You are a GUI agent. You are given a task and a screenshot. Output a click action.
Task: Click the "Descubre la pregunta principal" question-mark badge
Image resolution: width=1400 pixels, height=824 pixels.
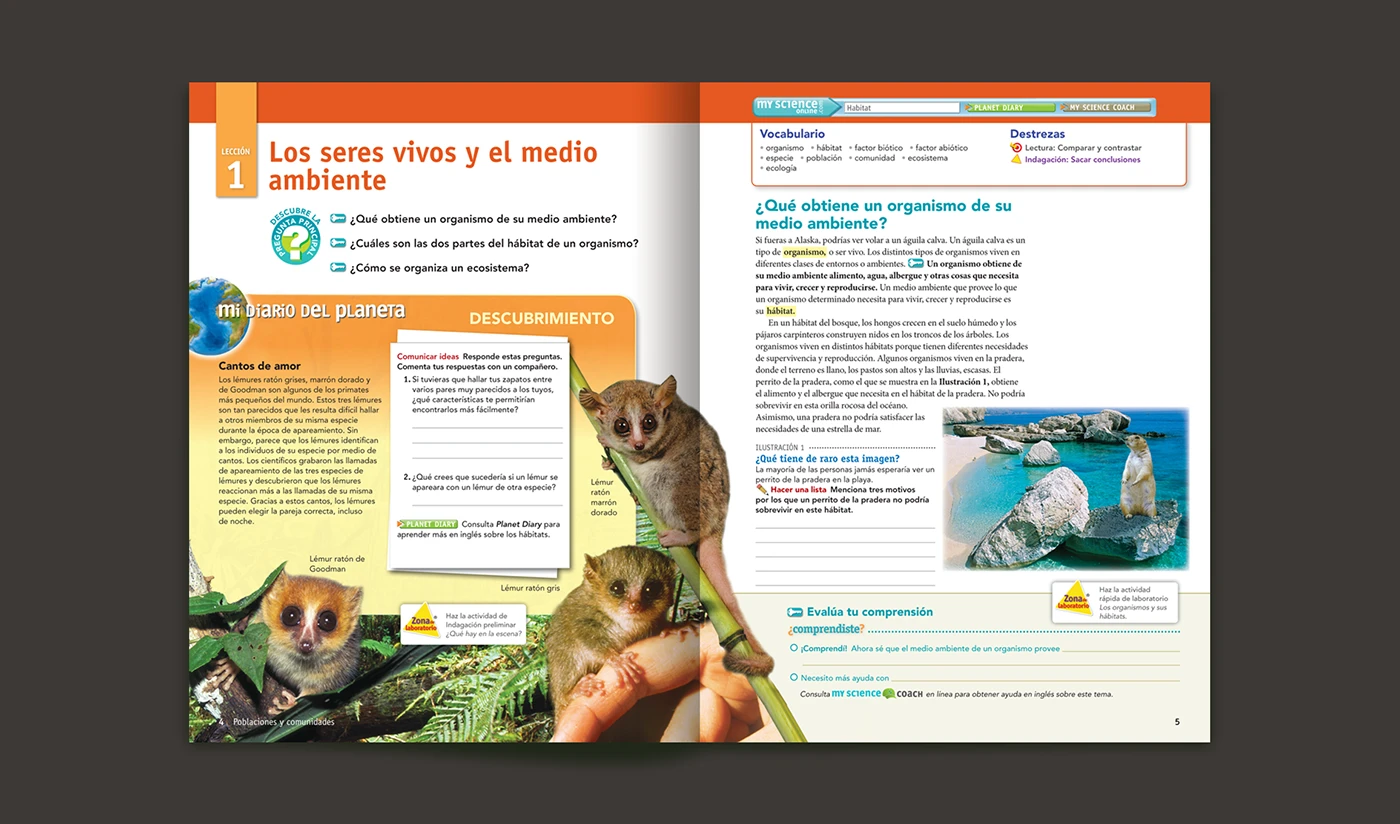point(294,237)
